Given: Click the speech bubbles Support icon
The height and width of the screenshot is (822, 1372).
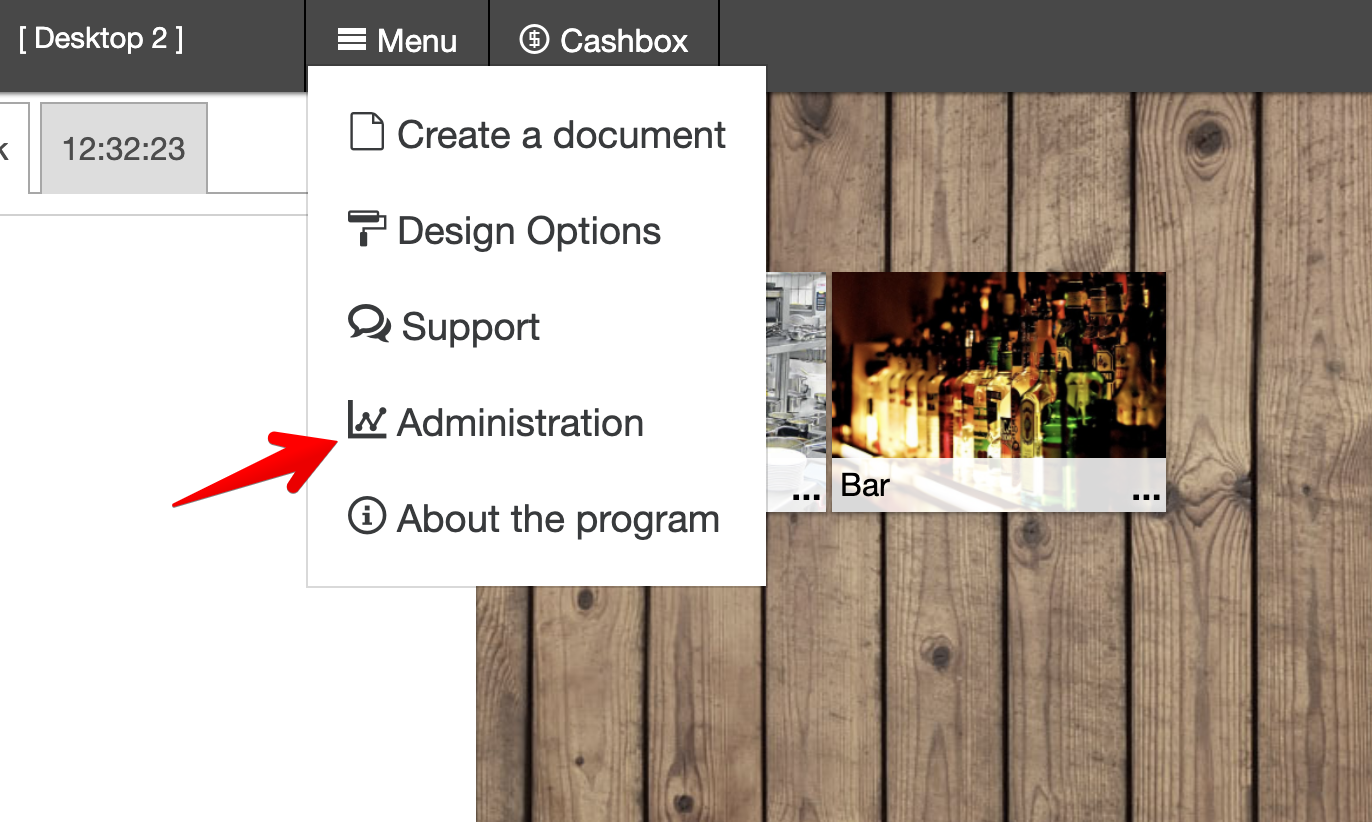Looking at the screenshot, I should (368, 325).
